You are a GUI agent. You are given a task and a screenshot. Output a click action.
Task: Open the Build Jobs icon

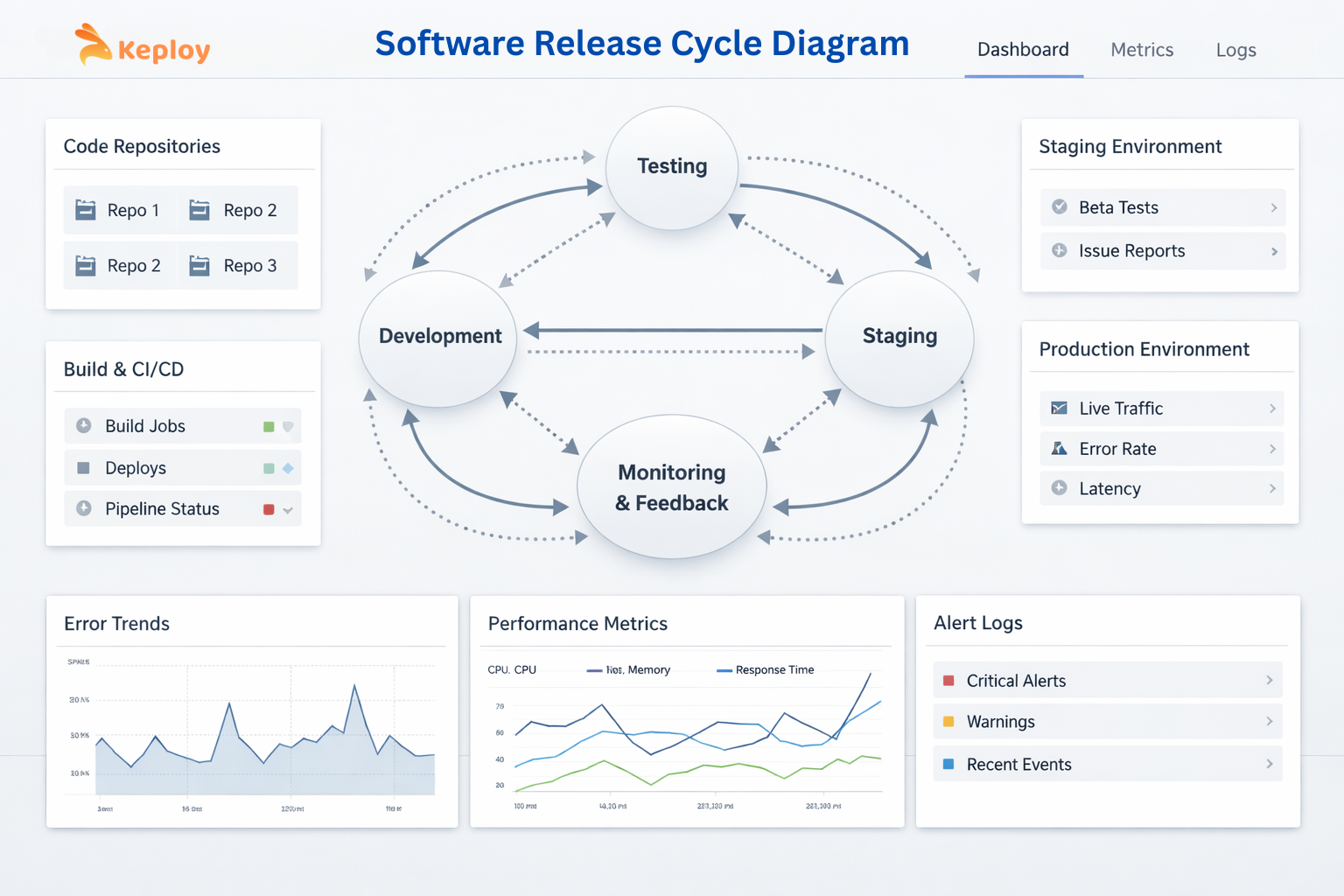[x=85, y=426]
